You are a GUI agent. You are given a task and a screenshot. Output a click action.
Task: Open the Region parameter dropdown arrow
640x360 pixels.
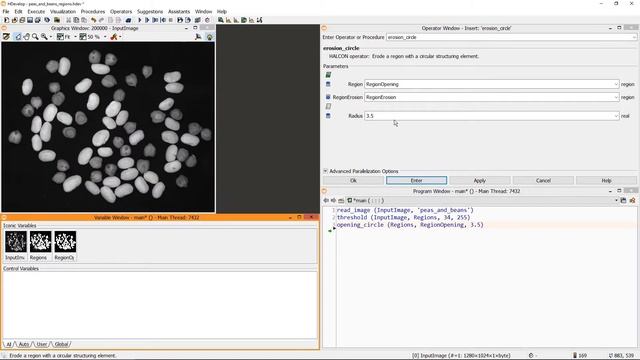click(616, 84)
